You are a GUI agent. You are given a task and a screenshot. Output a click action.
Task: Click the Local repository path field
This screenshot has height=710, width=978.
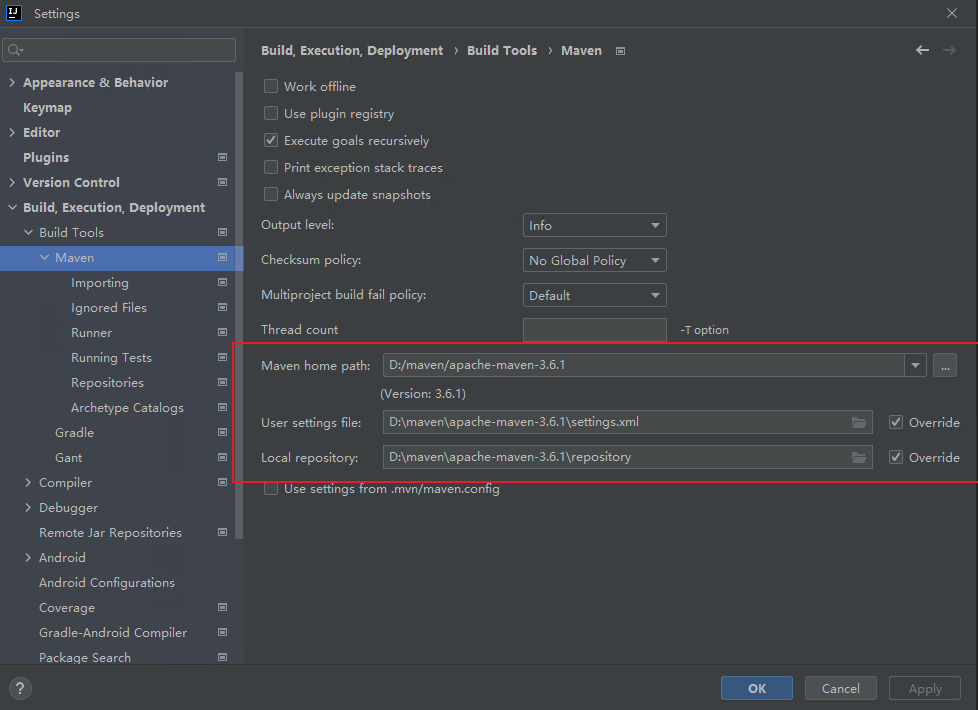627,457
